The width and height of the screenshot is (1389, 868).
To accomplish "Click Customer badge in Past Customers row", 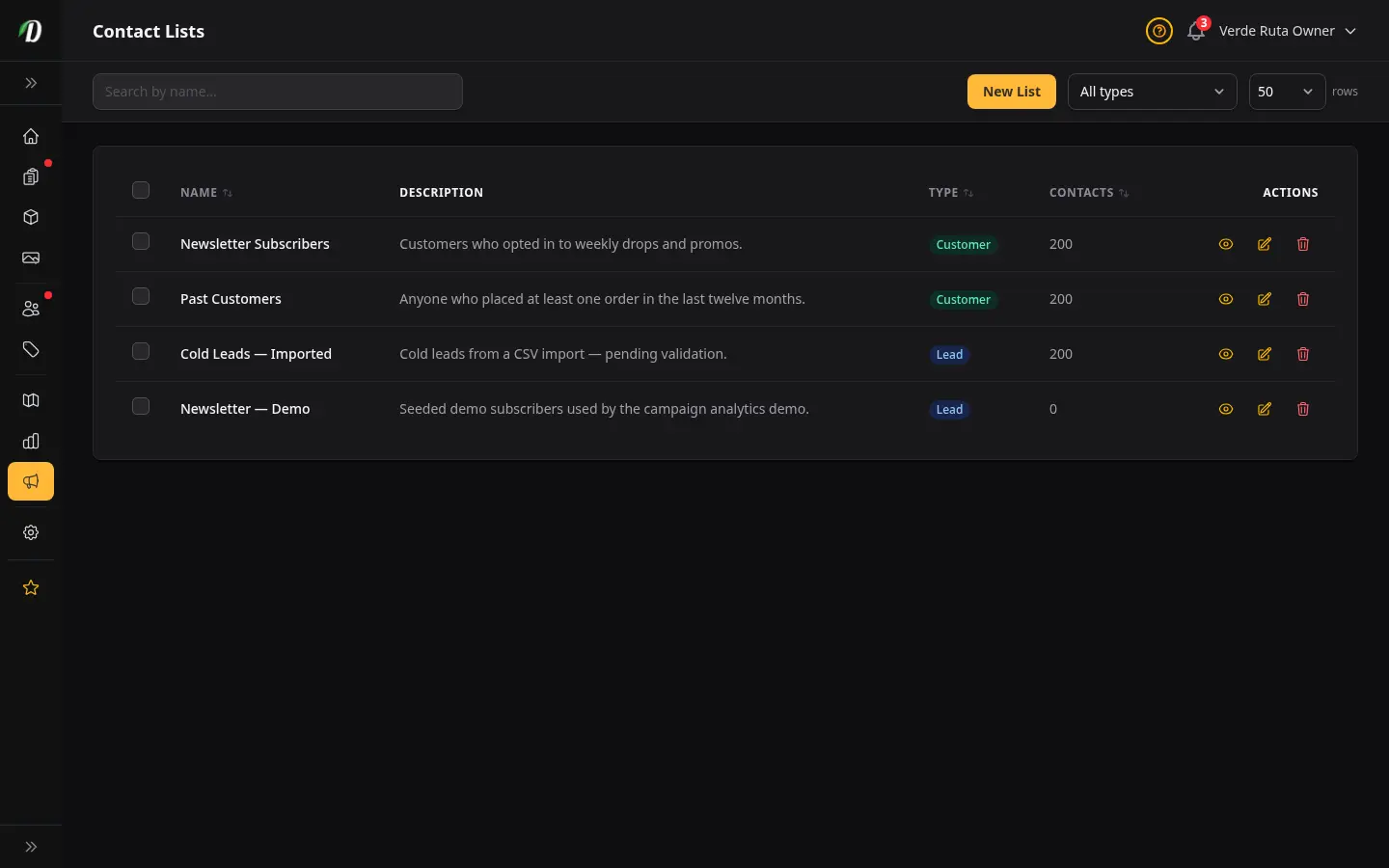I will pos(963,300).
